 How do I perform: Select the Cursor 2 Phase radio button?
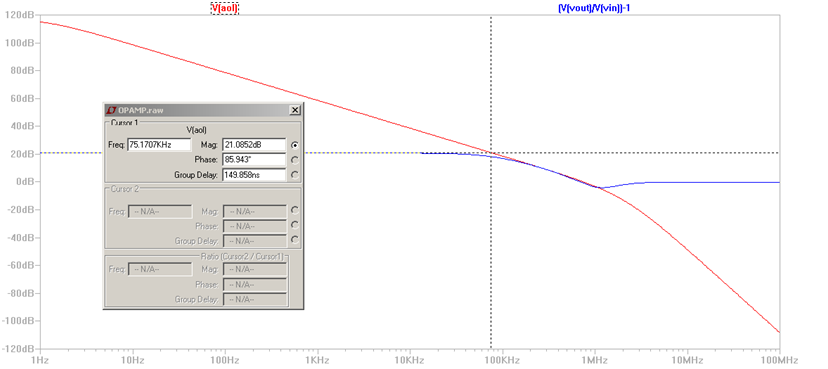click(295, 225)
